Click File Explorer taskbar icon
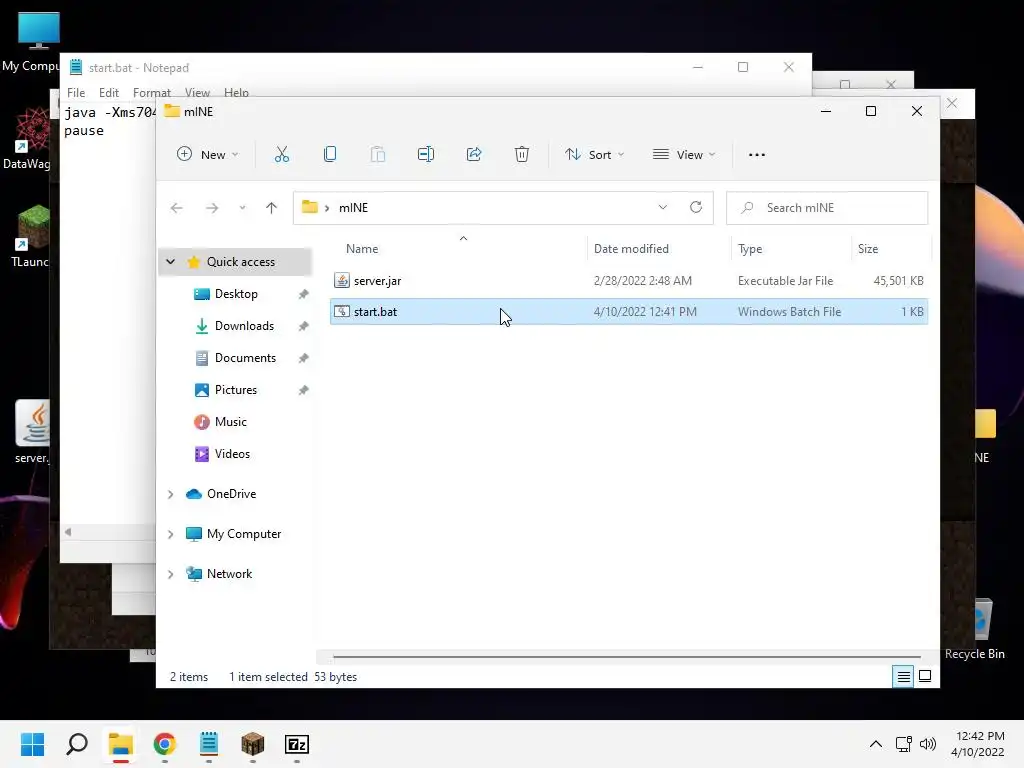Image resolution: width=1024 pixels, height=768 pixels. coord(121,744)
